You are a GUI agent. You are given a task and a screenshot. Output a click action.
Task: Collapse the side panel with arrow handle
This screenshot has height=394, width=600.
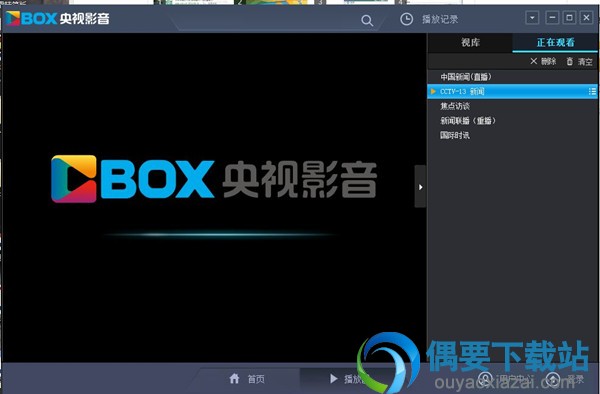click(x=420, y=187)
